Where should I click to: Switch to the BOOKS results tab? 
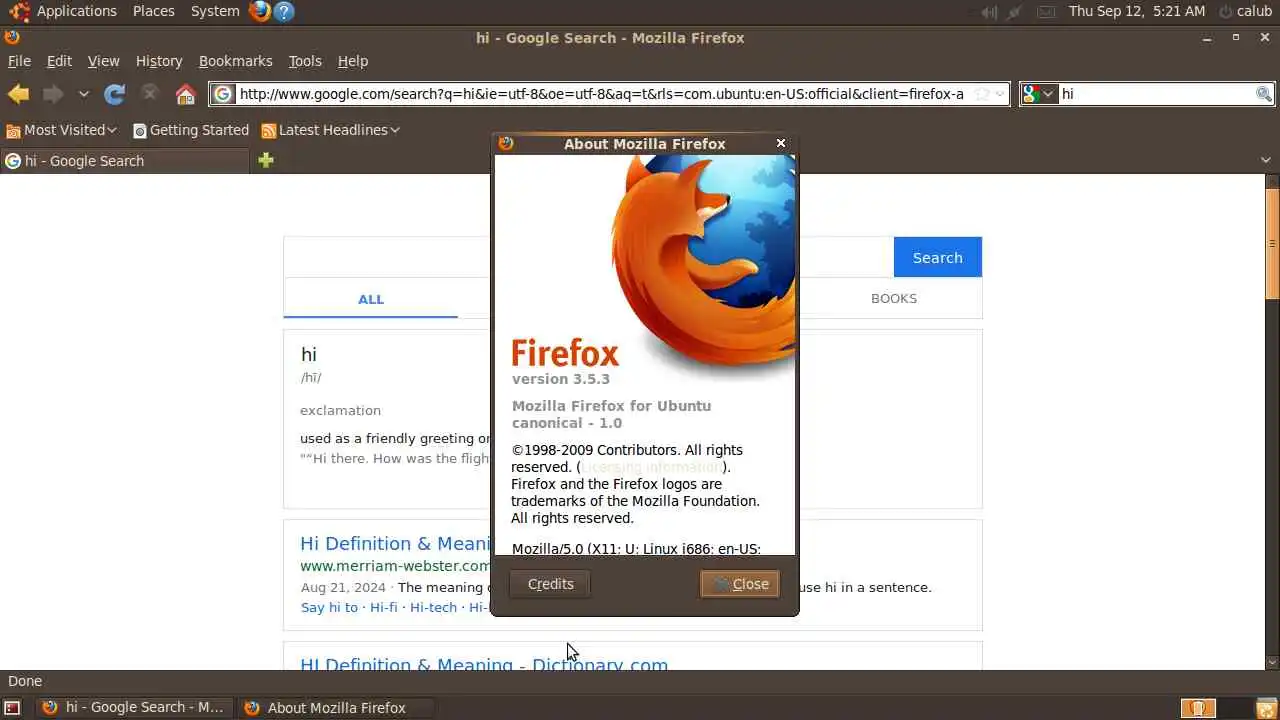[894, 299]
